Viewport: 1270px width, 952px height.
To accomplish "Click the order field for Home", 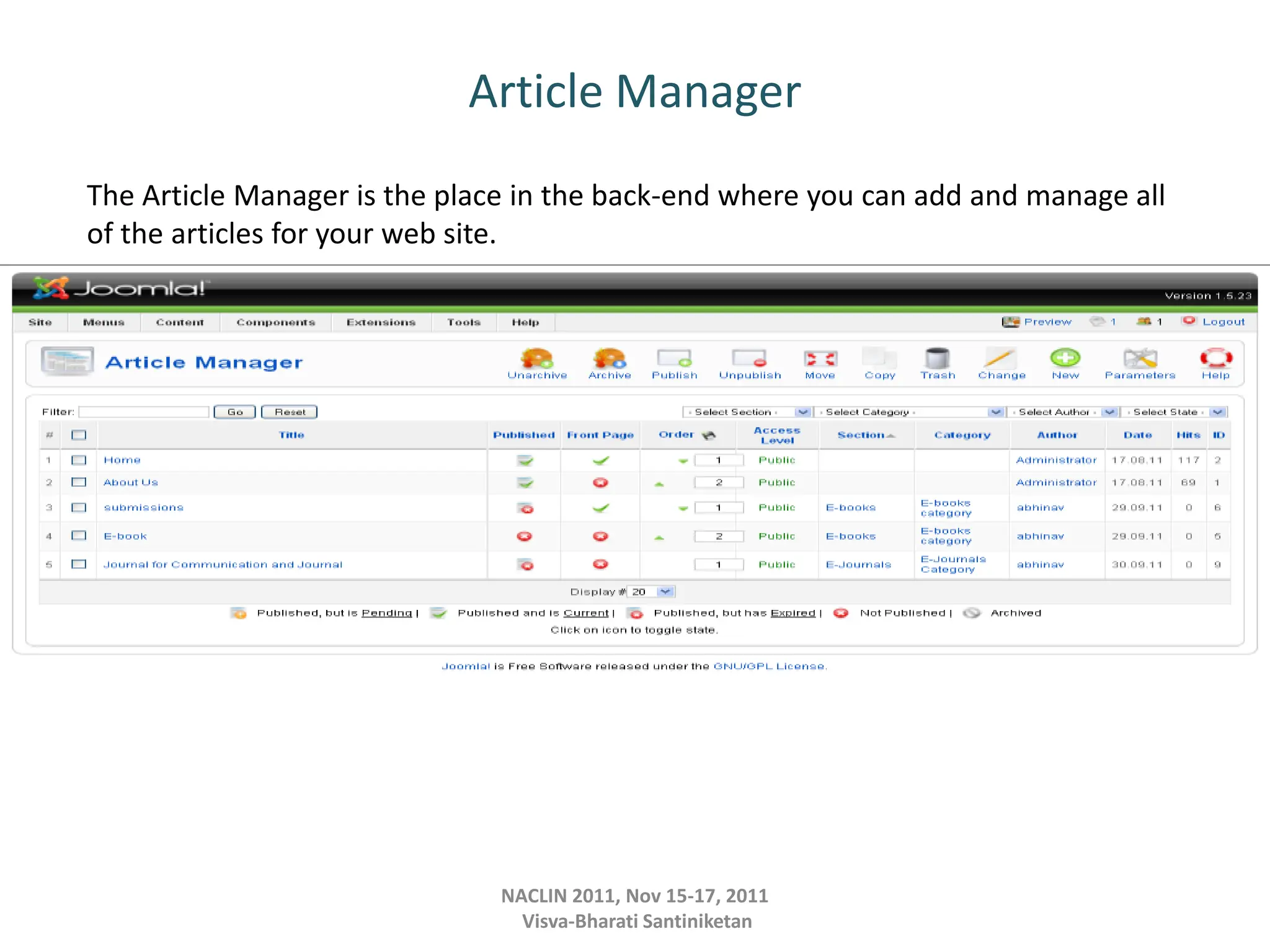I will pos(719,460).
